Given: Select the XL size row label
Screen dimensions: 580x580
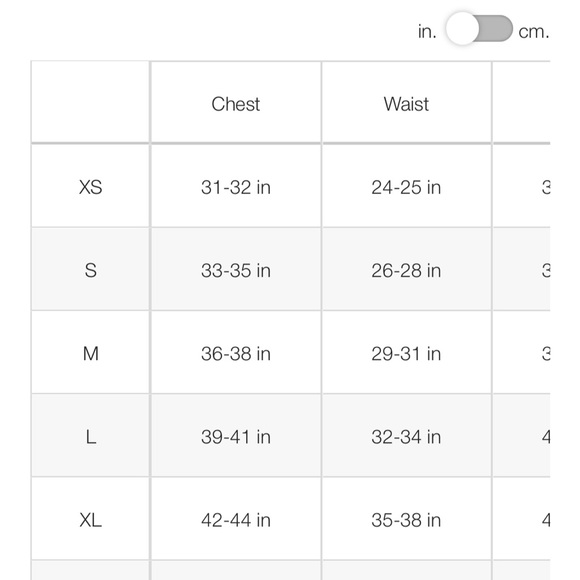Looking at the screenshot, I should 91,520.
